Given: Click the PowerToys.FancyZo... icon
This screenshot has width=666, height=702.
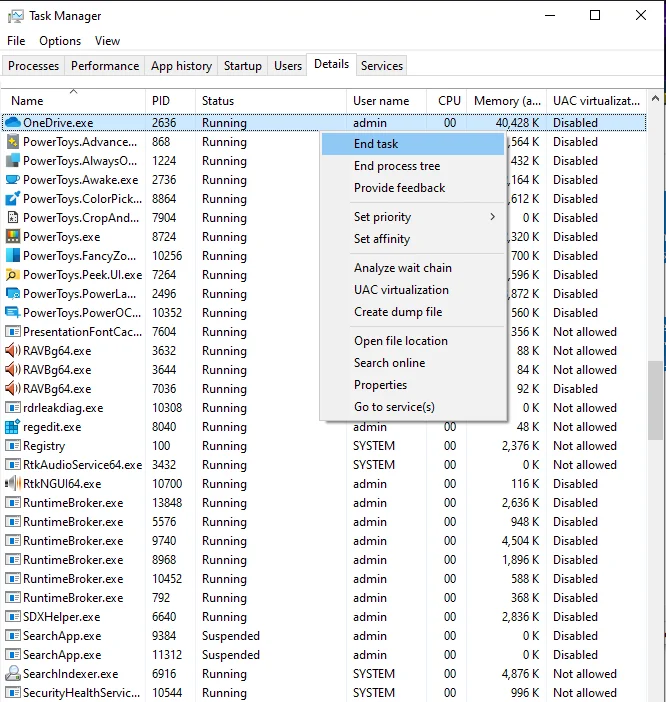Looking at the screenshot, I should [x=13, y=256].
